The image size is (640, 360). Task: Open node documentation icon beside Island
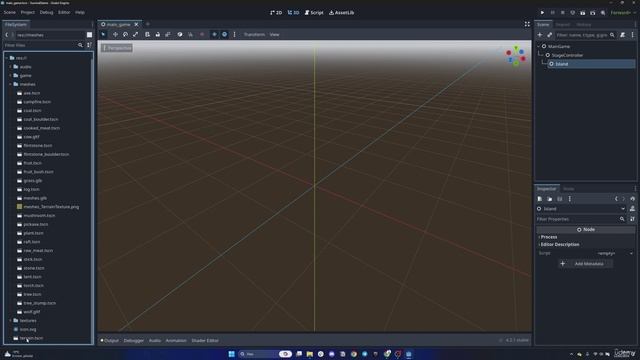coord(632,209)
